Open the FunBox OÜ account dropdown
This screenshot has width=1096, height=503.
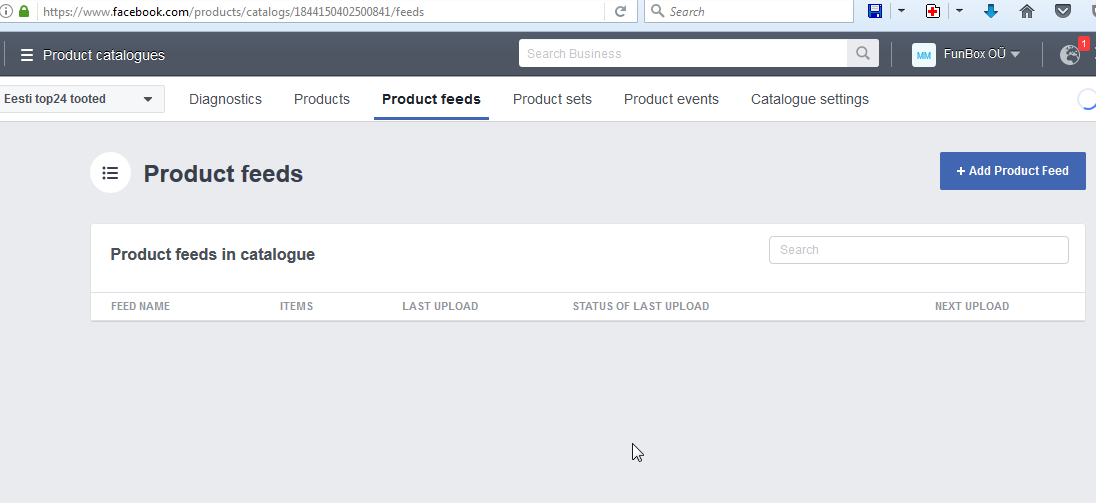967,54
